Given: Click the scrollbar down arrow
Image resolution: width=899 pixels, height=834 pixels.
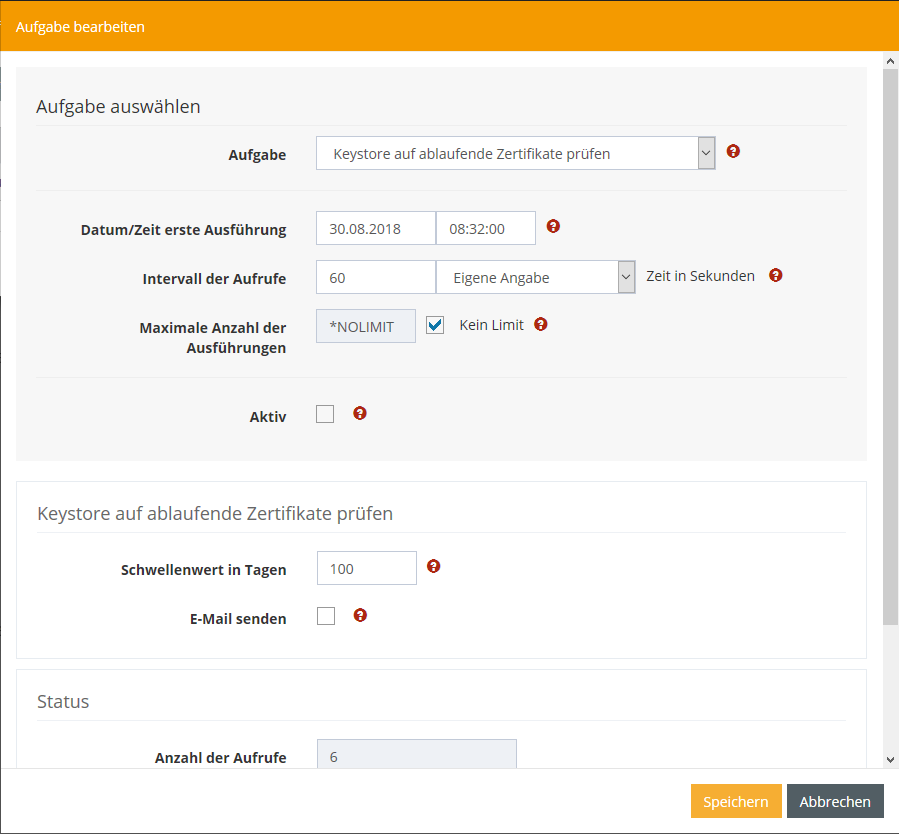Looking at the screenshot, I should (x=890, y=759).
